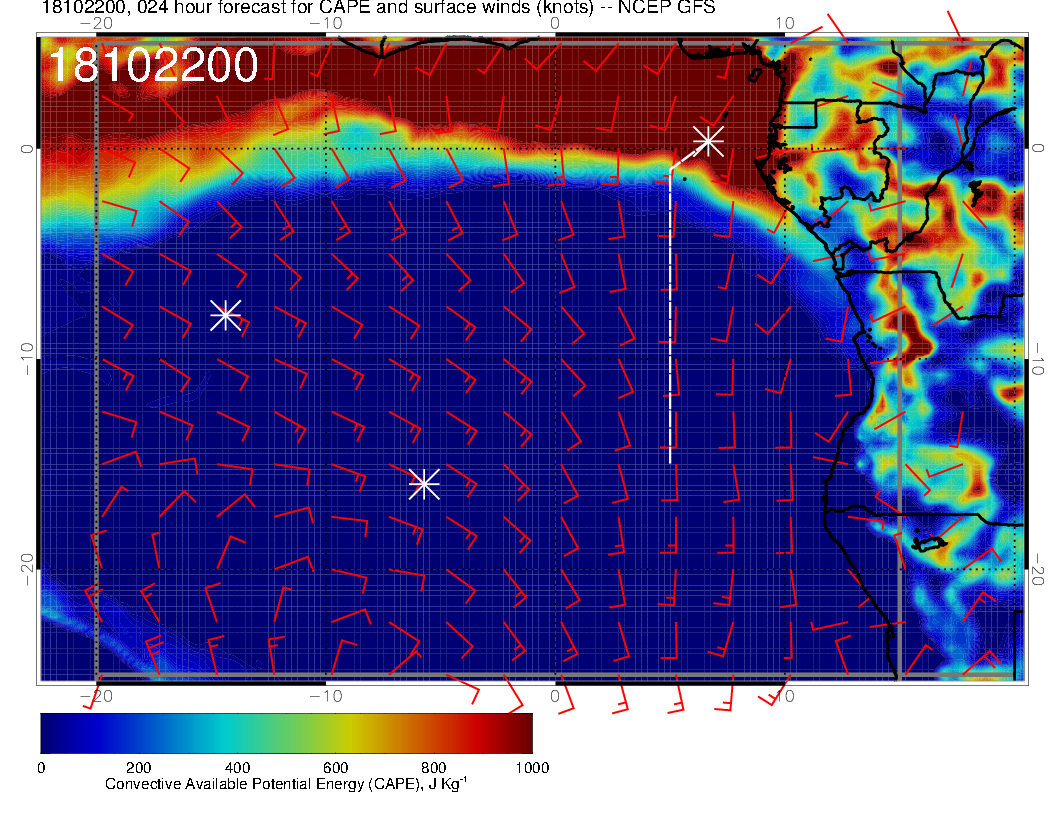Click the bottom-most white asterisk marker
This screenshot has width=1056, height=816.
click(424, 484)
